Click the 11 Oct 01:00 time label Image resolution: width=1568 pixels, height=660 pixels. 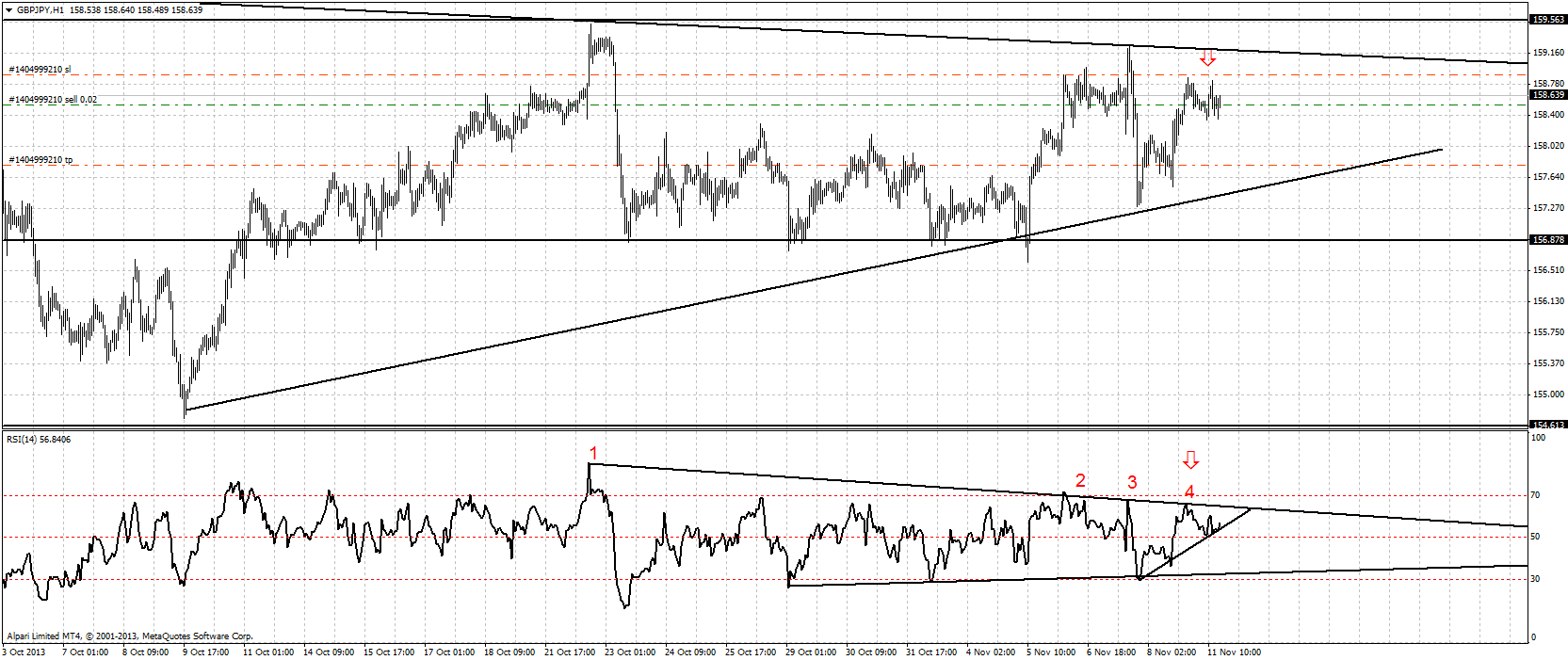(268, 652)
